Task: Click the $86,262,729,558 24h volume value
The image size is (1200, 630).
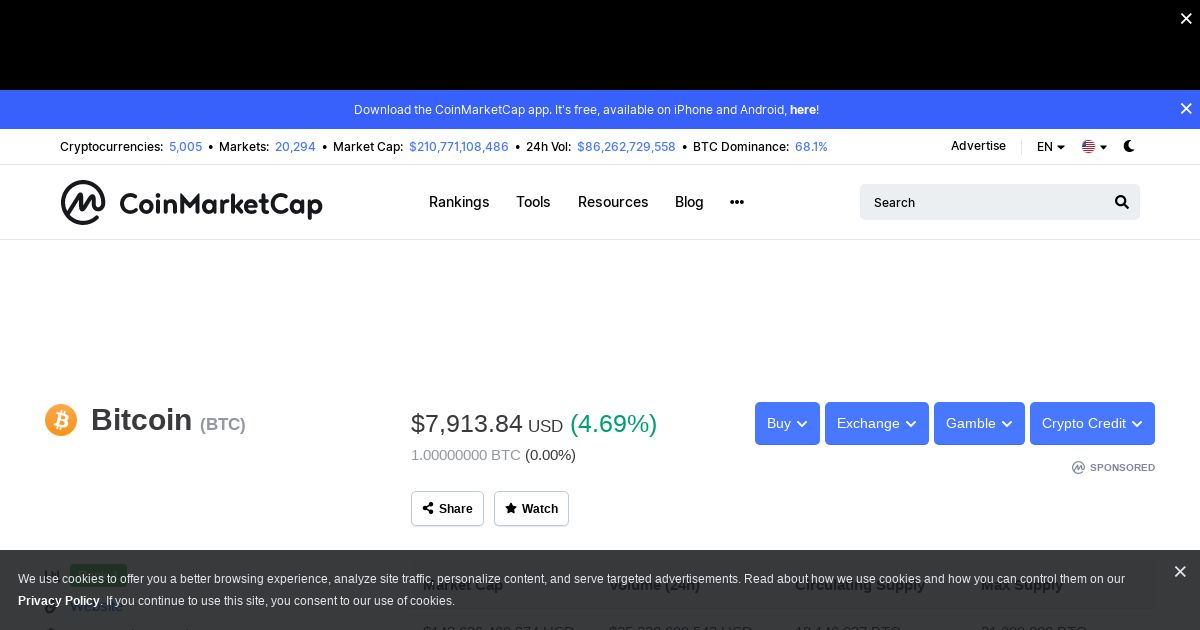Action: (x=626, y=147)
